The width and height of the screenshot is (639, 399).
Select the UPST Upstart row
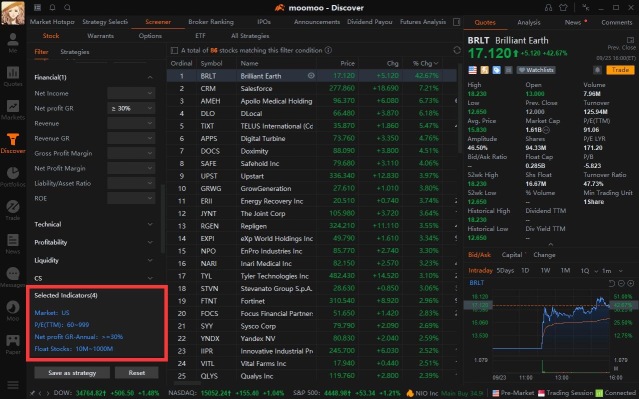click(x=312, y=176)
